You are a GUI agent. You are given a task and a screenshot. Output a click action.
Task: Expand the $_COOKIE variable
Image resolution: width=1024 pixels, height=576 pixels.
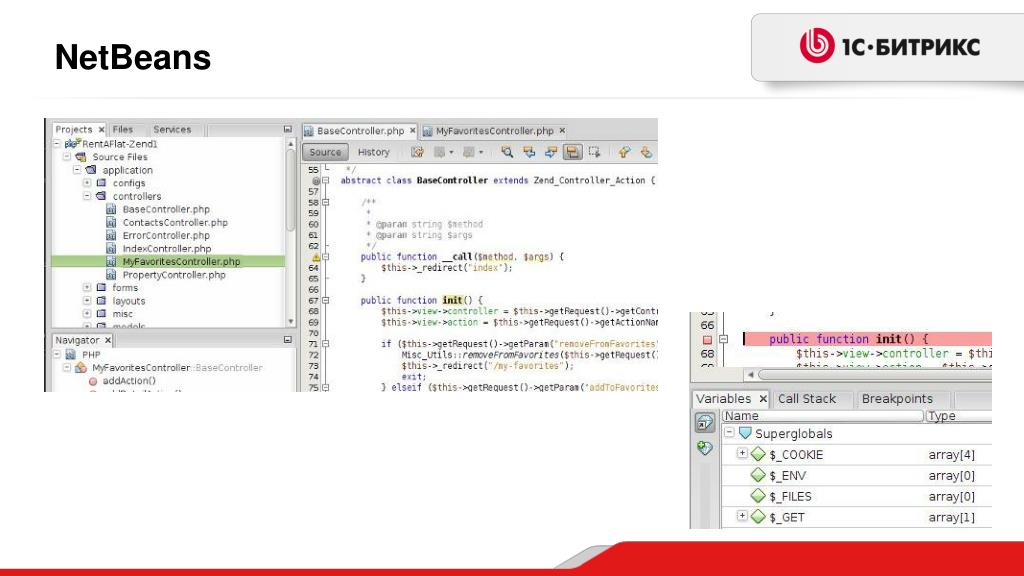(742, 453)
